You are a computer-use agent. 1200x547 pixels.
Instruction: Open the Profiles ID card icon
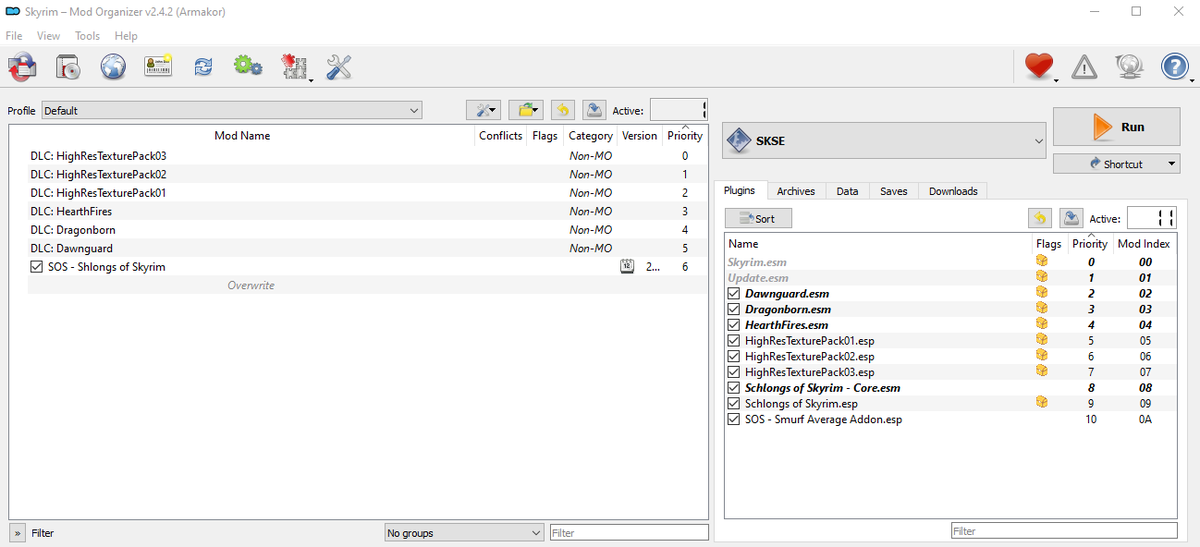pyautogui.click(x=158, y=67)
